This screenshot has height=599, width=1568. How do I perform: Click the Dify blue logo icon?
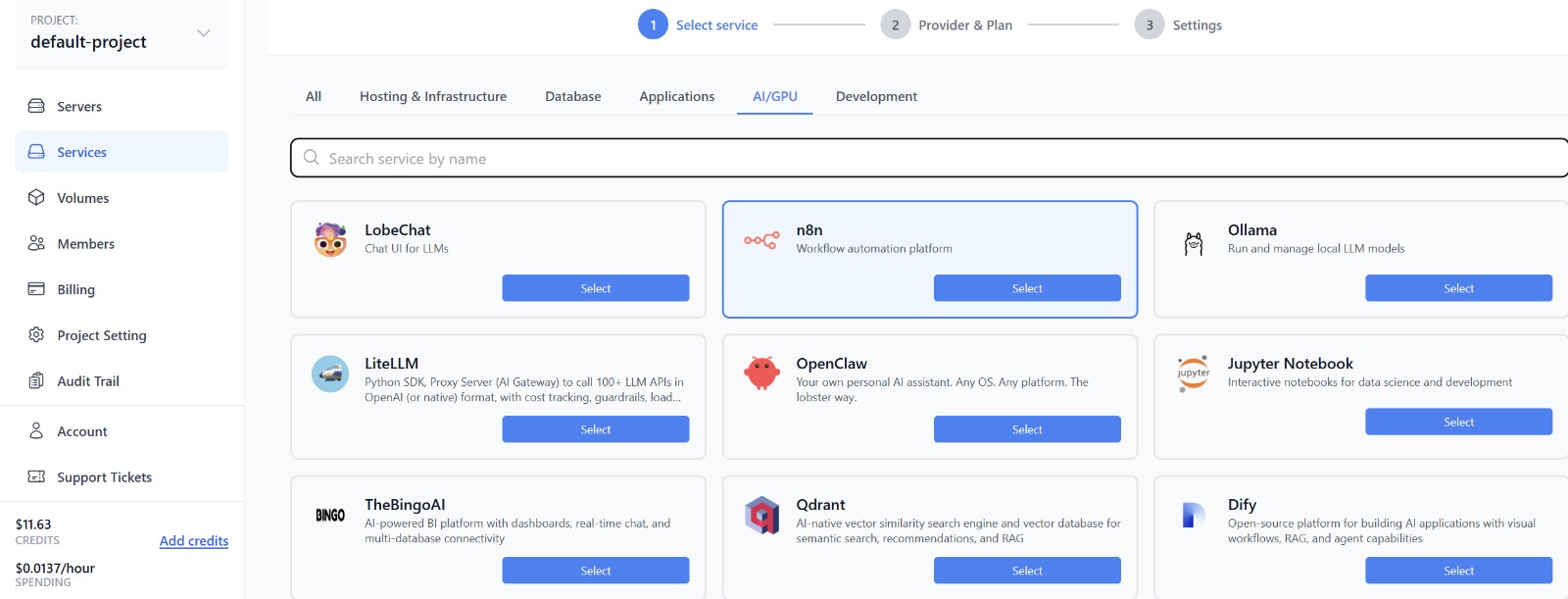1194,515
